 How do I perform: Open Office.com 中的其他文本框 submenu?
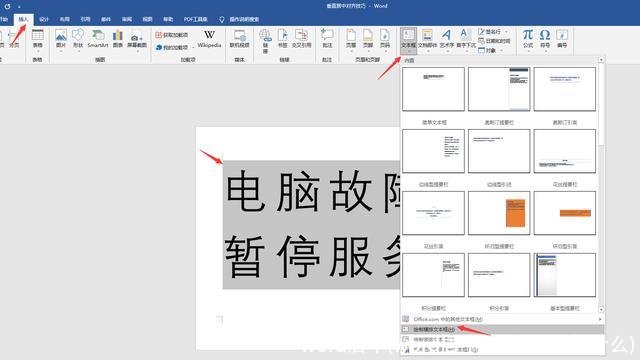point(503,319)
